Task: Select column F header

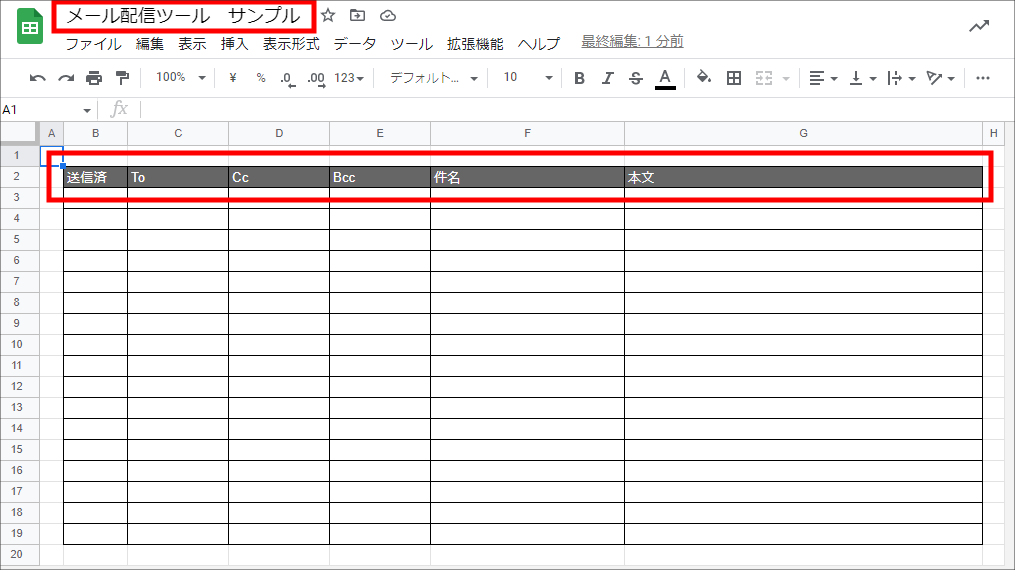Action: click(x=528, y=133)
